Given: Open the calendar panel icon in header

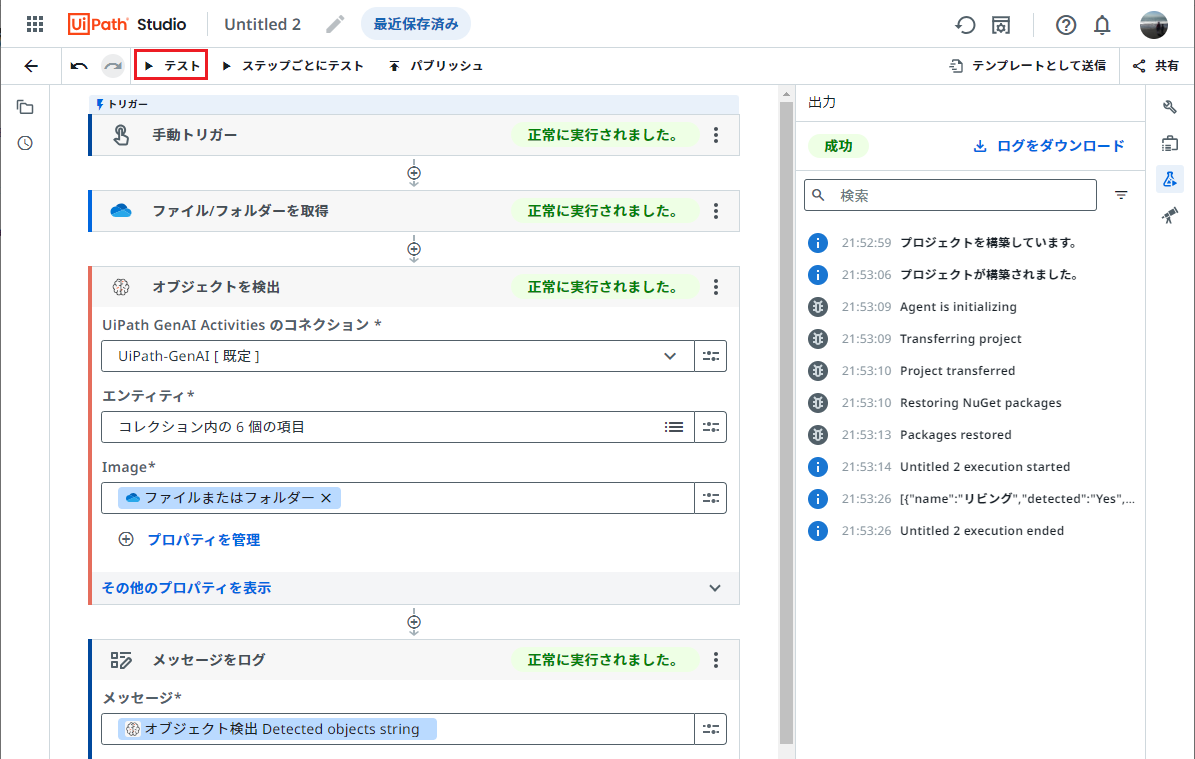Looking at the screenshot, I should coord(1001,25).
